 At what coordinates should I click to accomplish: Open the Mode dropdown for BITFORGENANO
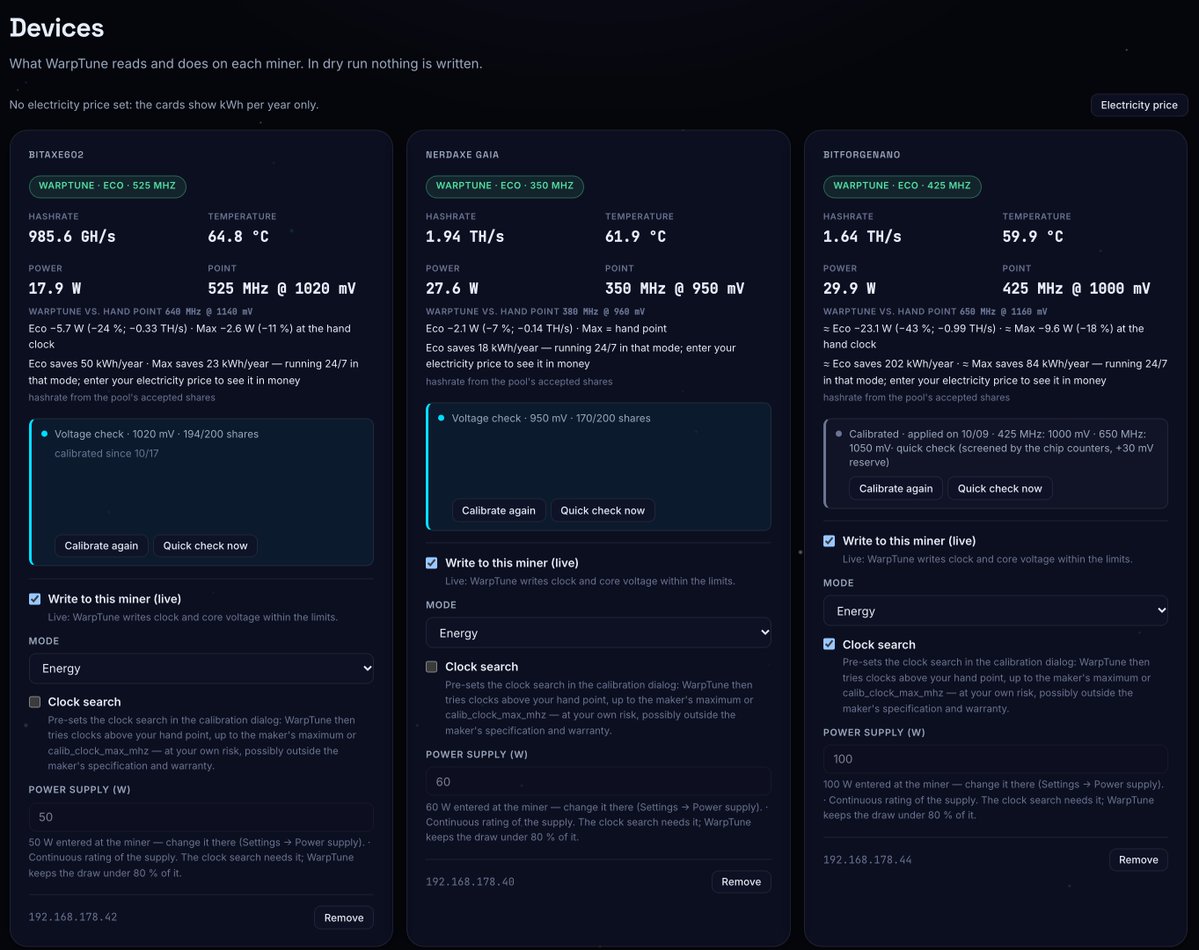pos(995,610)
